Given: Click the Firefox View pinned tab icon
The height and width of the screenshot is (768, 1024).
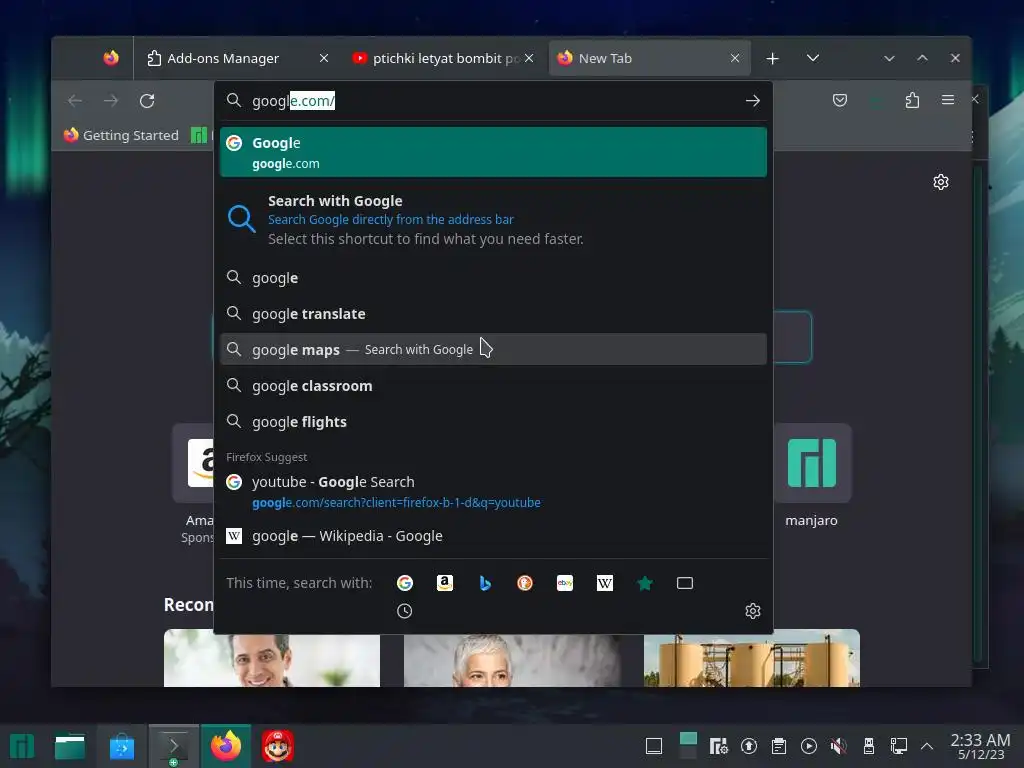Looking at the screenshot, I should point(111,58).
